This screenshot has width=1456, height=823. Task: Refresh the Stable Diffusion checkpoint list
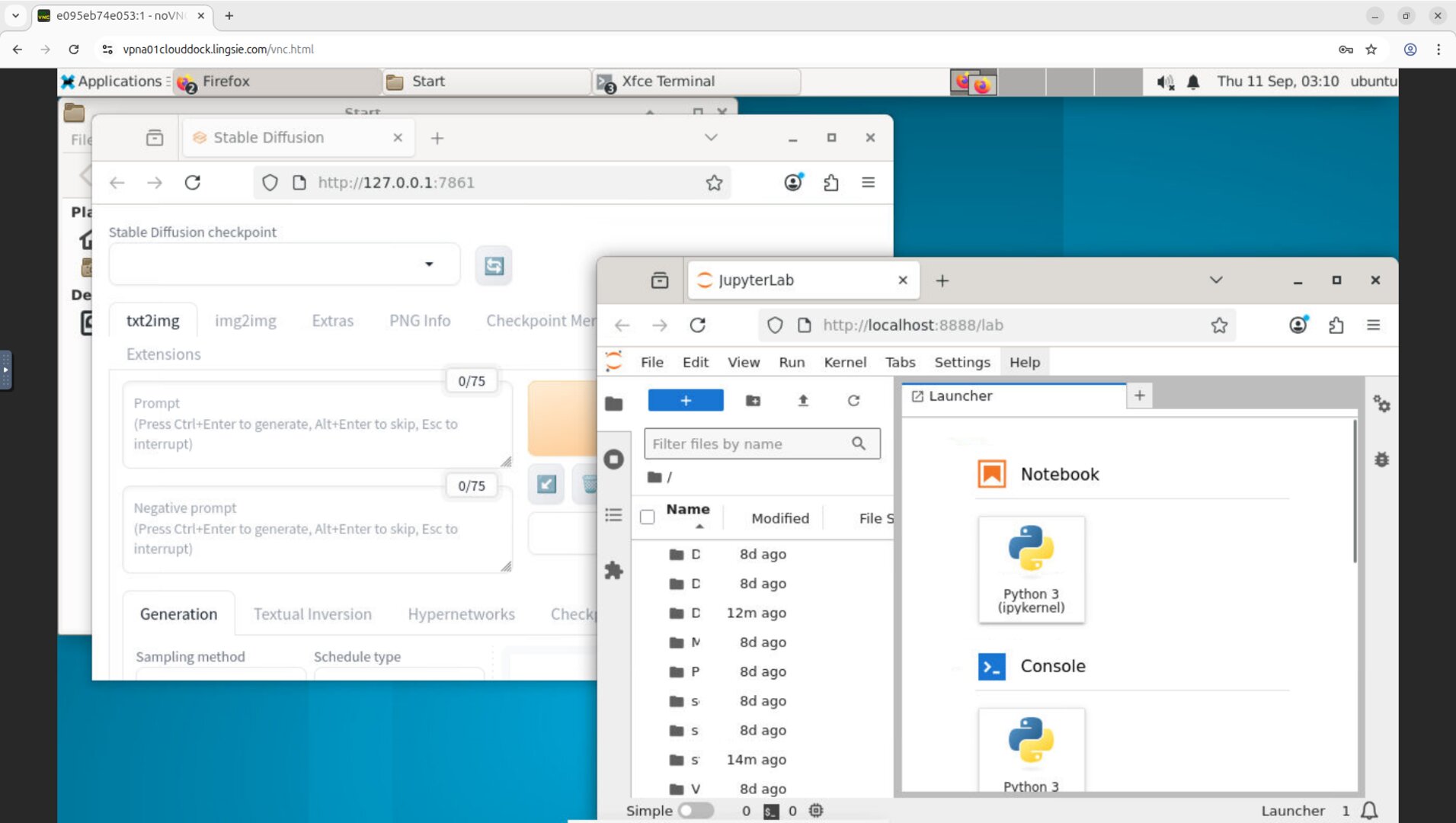[493, 265]
